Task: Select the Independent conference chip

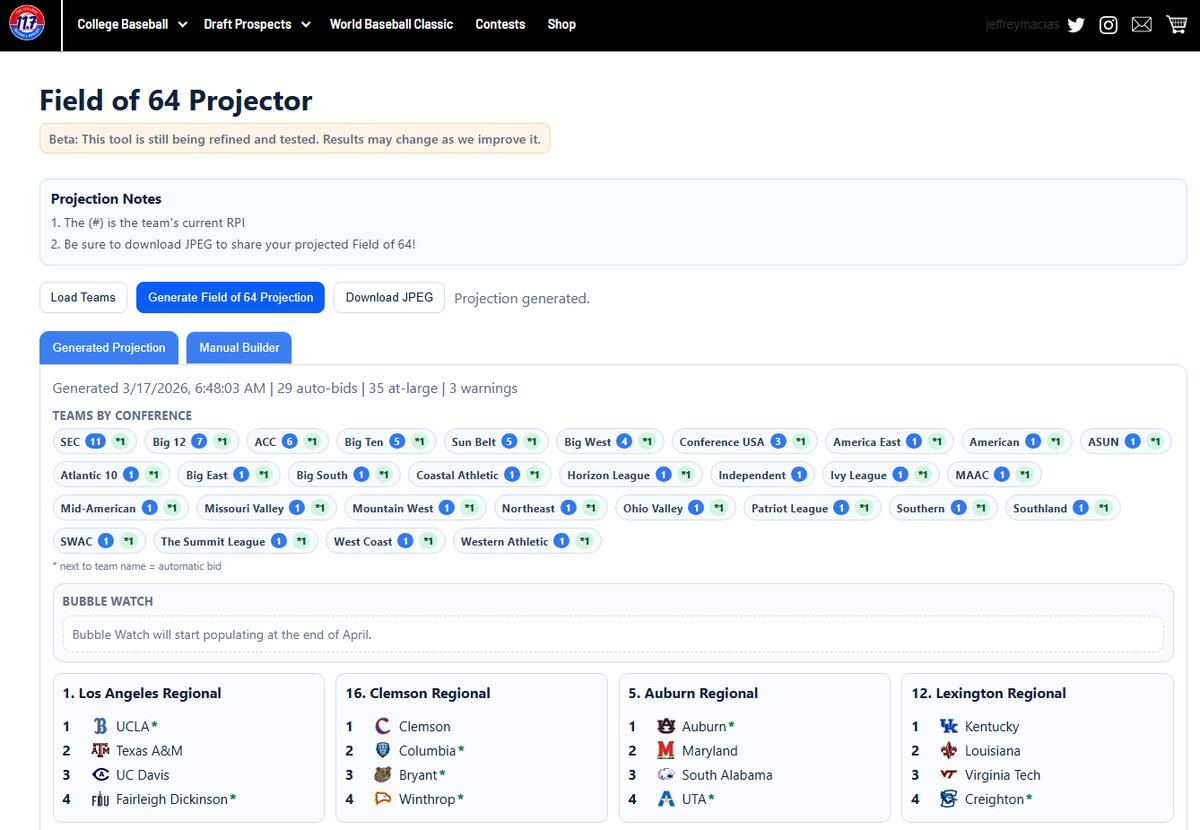Action: click(x=763, y=475)
